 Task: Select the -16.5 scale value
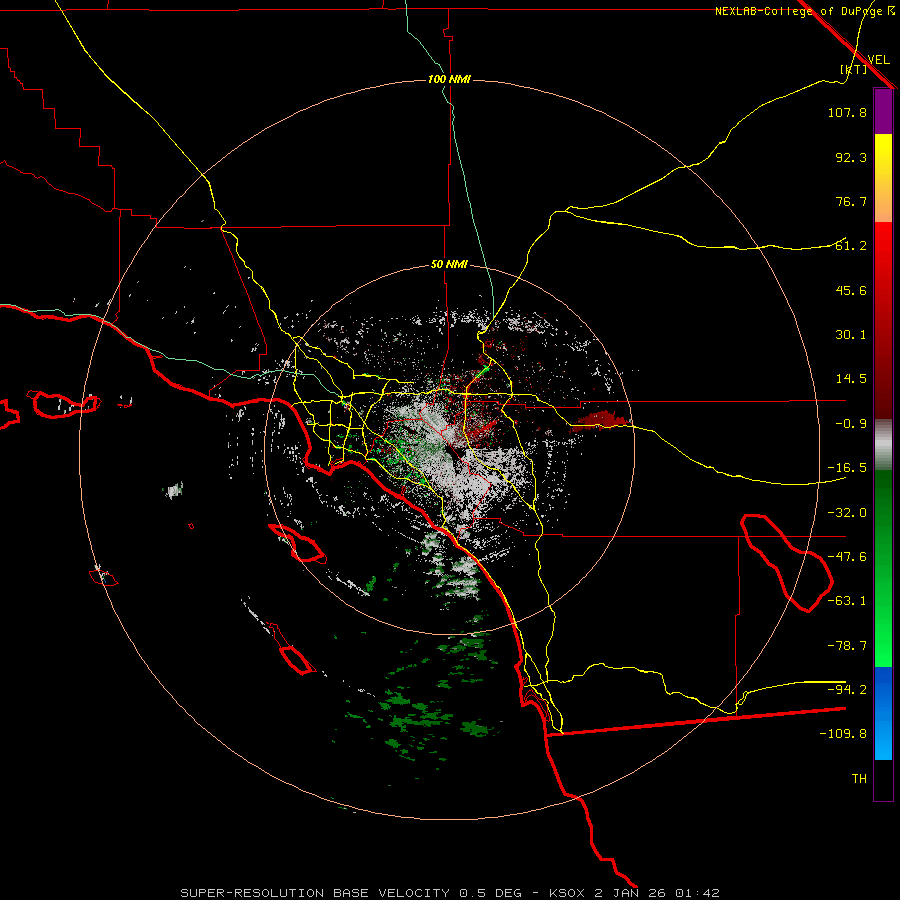coord(847,468)
